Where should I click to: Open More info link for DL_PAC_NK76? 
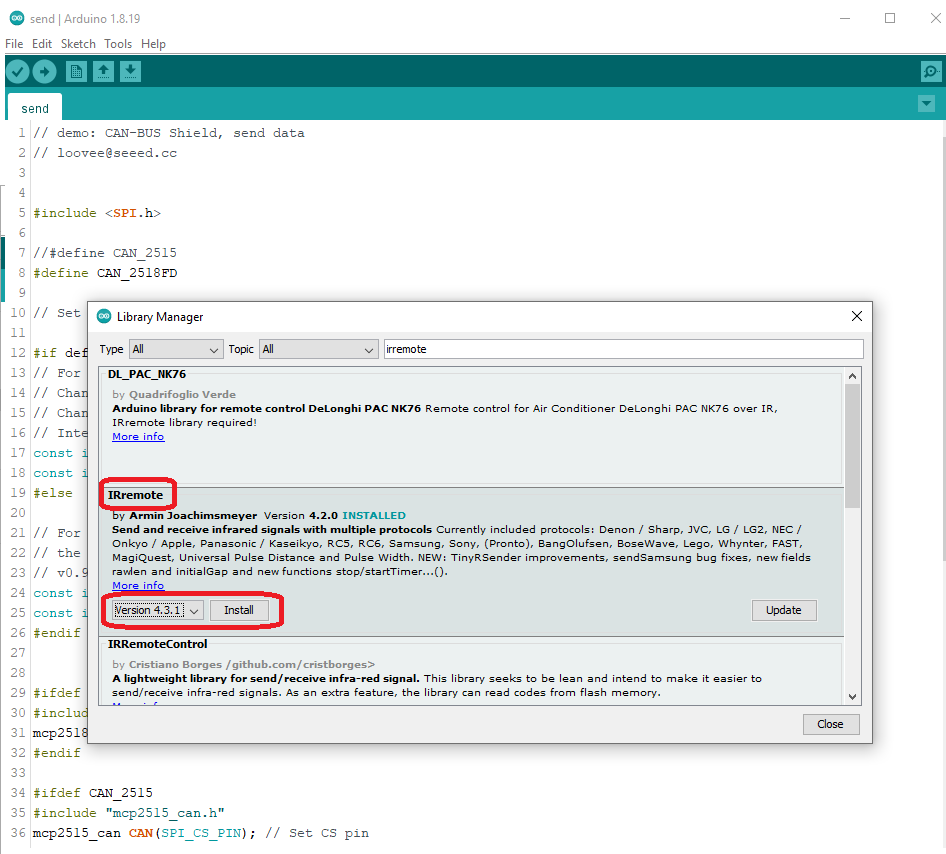click(138, 437)
